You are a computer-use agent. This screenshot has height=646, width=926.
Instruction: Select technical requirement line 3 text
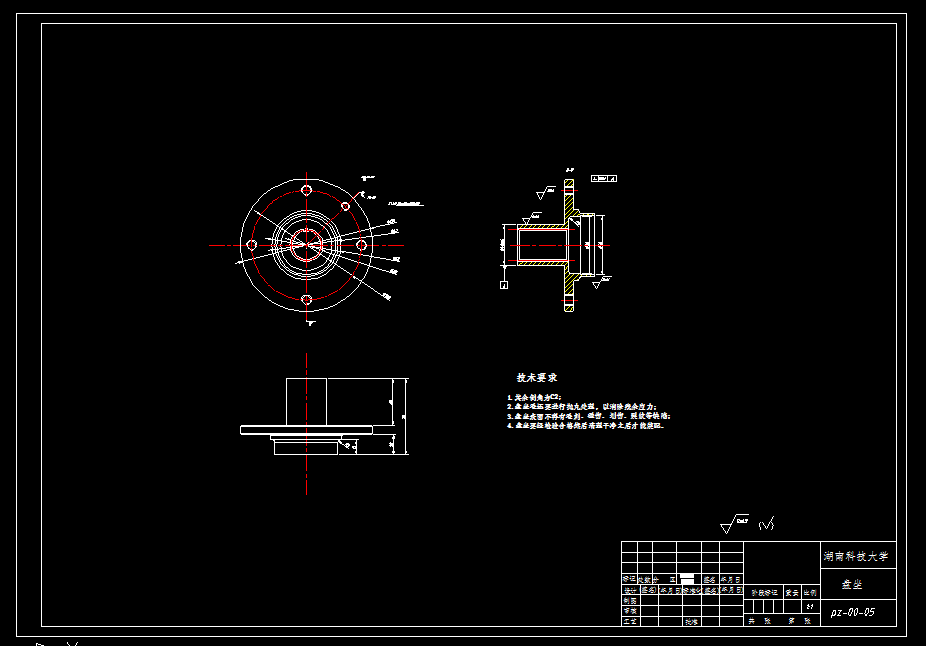click(588, 416)
